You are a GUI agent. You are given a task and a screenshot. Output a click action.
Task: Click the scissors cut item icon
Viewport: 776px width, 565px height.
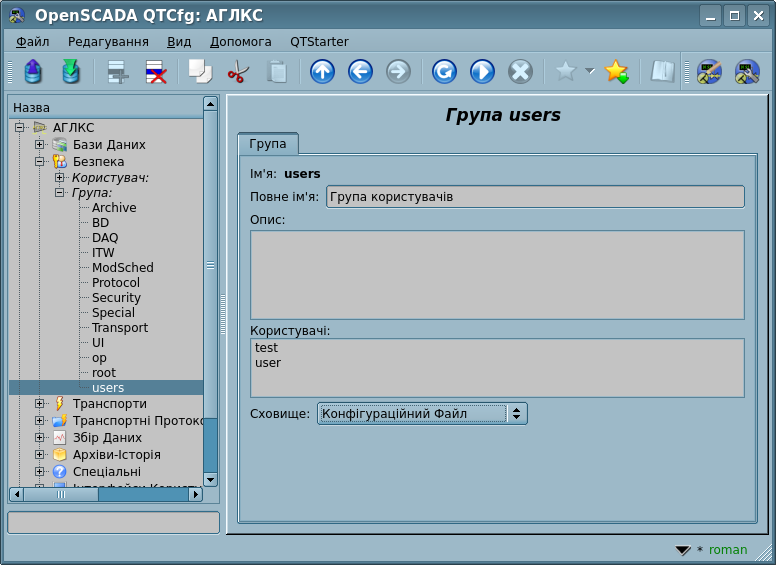tap(238, 72)
